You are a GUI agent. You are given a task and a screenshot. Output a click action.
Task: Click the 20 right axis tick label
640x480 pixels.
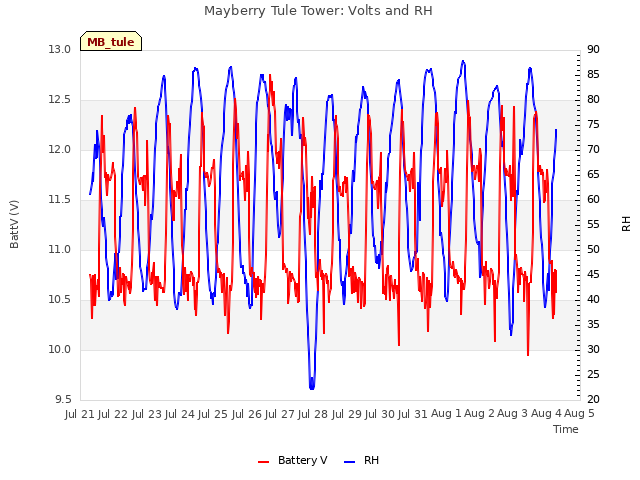click(x=593, y=400)
